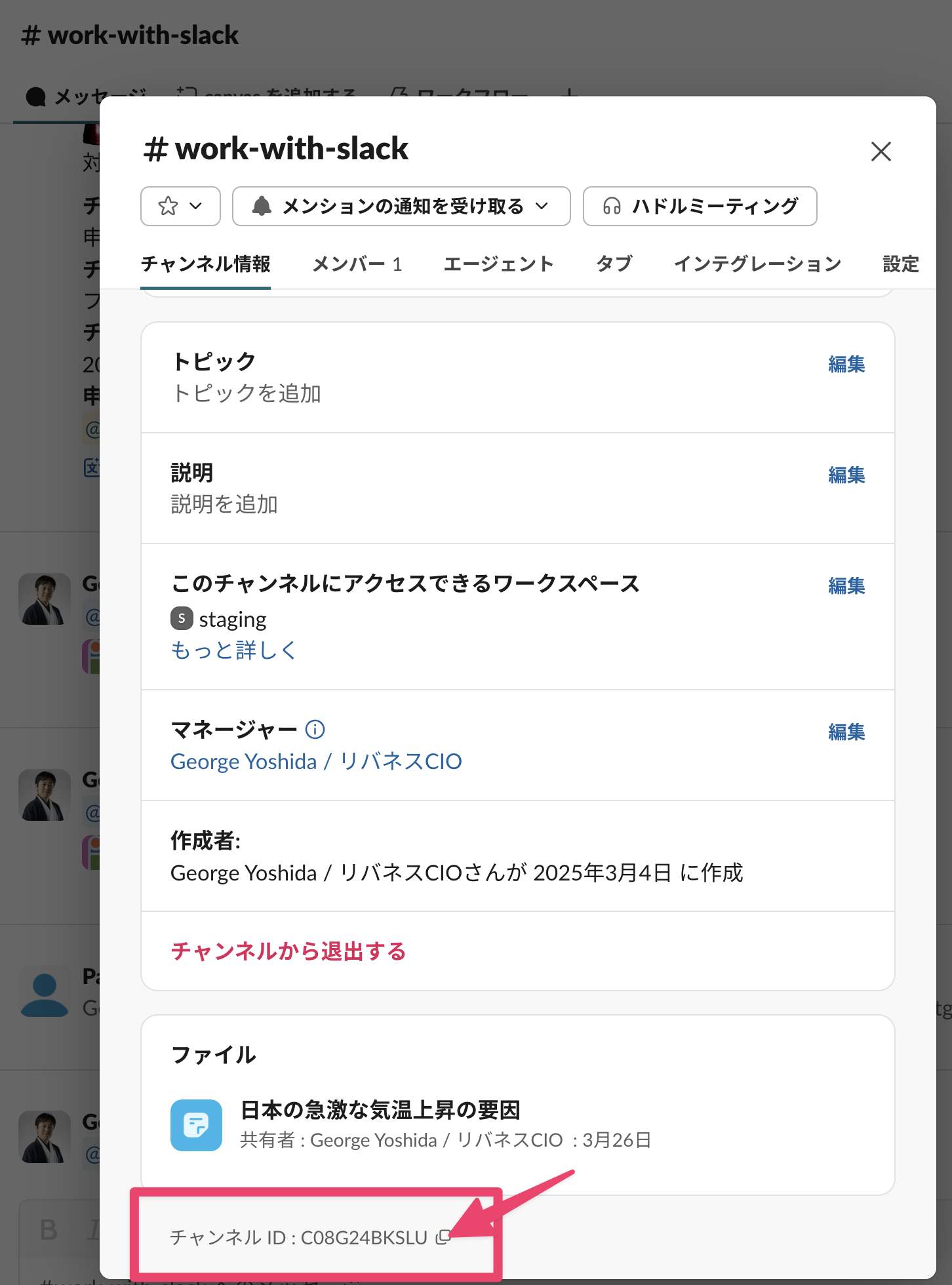Open the file 日本の急激な気温上昇の要因

[380, 1110]
